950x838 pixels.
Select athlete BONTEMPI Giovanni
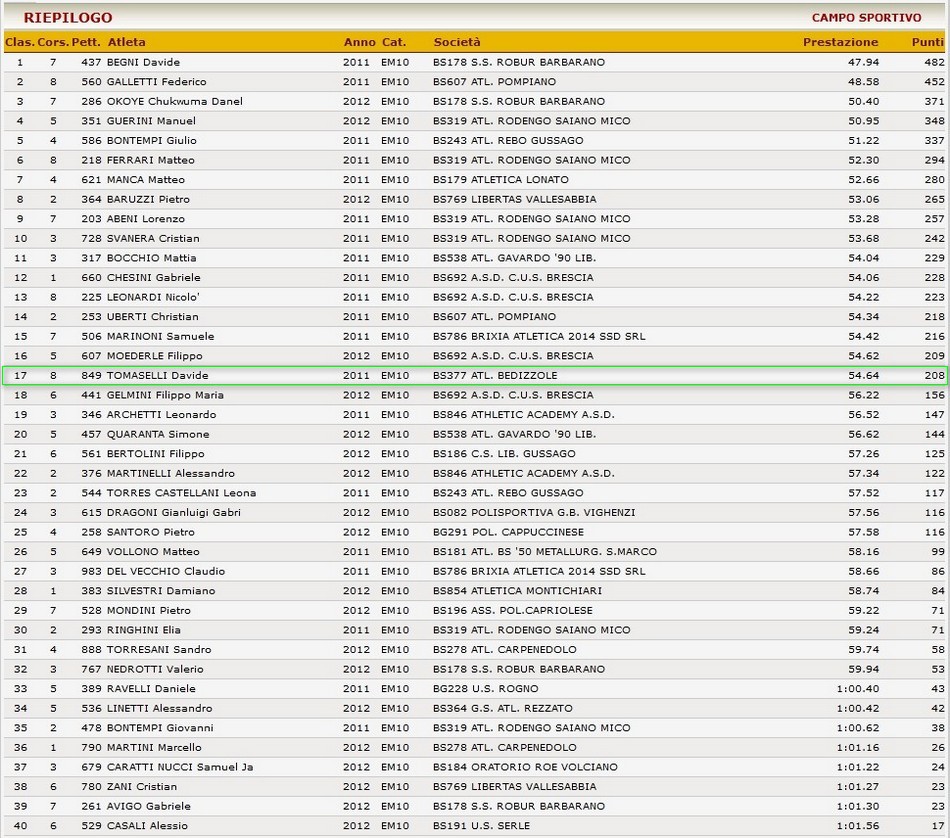(160, 728)
